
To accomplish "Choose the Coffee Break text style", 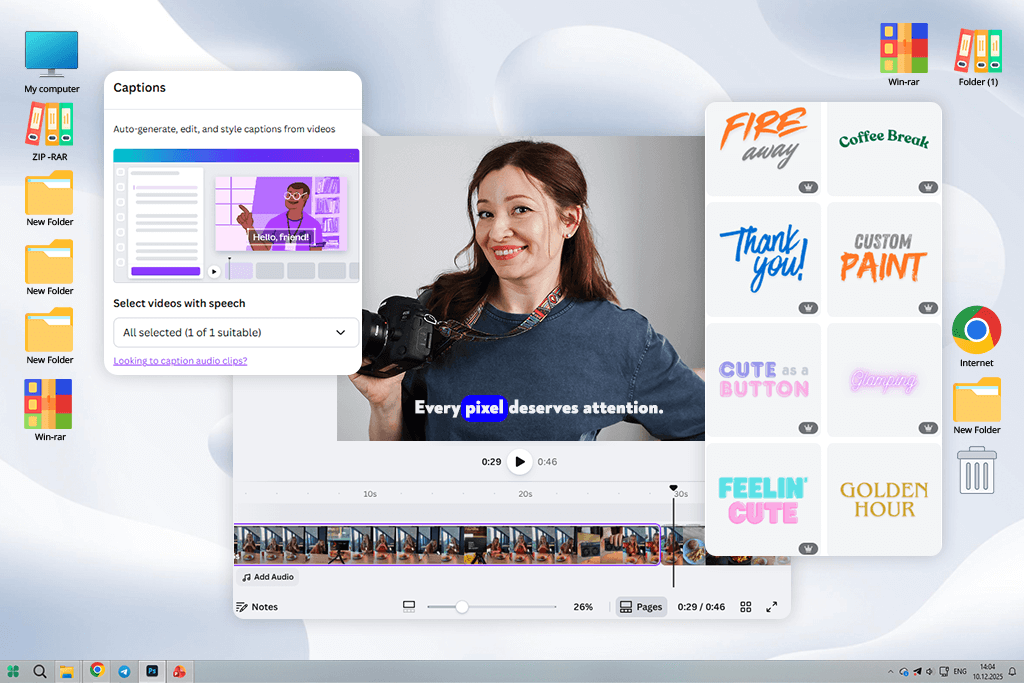I will [884, 149].
